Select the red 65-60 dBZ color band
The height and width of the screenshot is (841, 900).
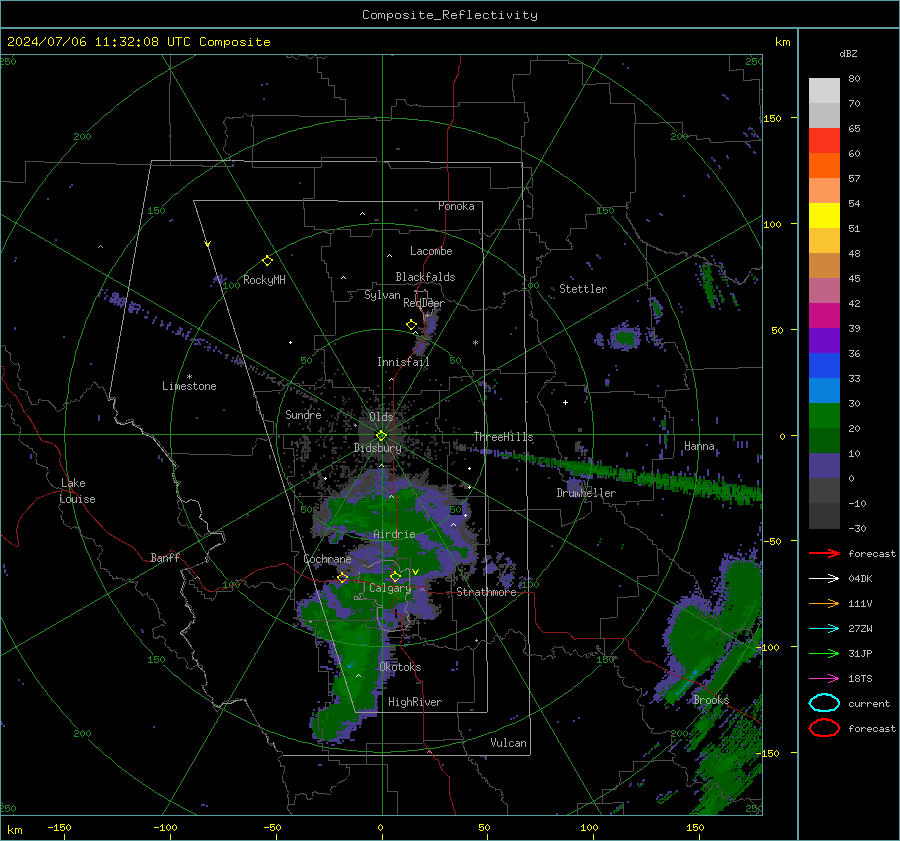click(824, 141)
